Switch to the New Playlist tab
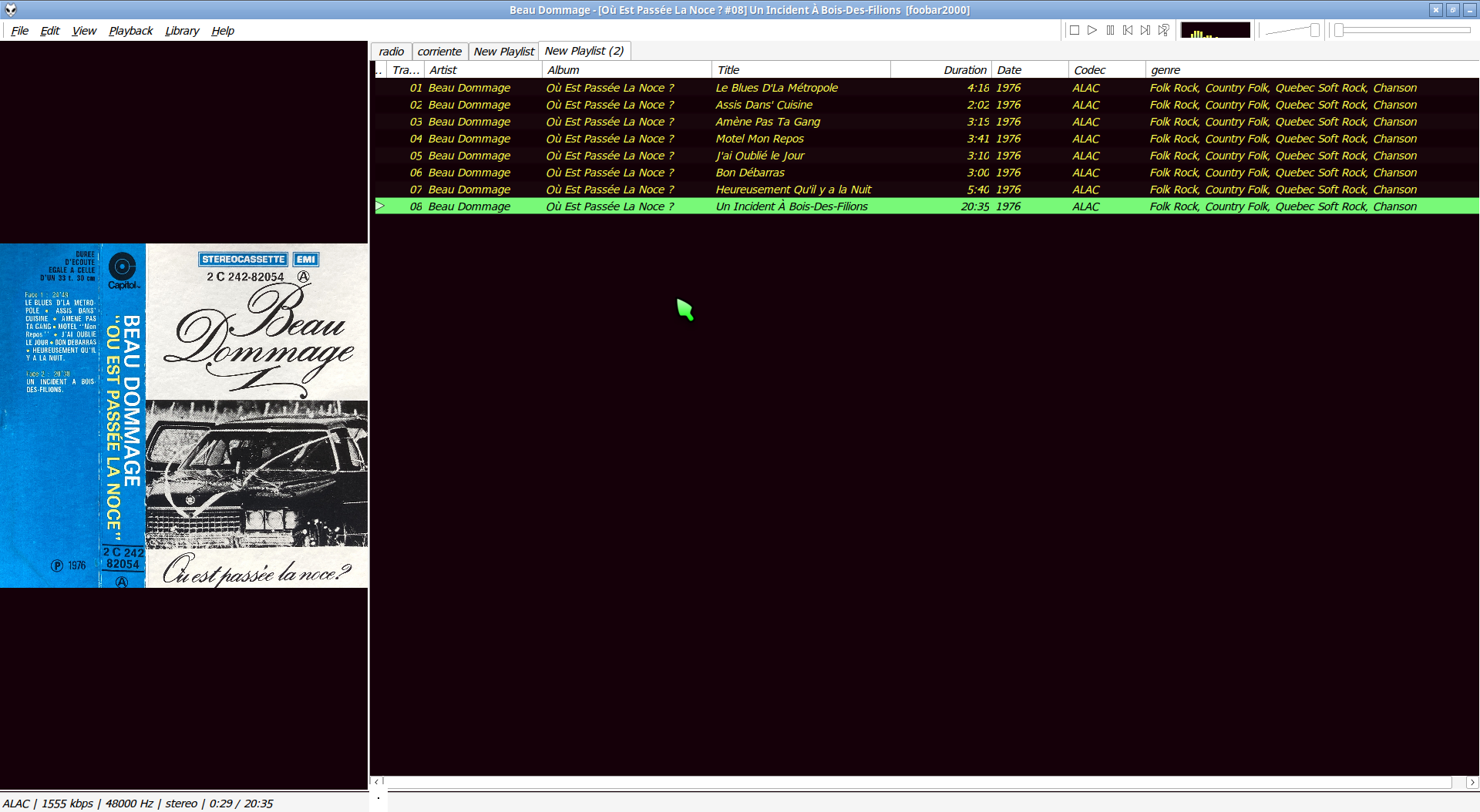The width and height of the screenshot is (1480, 812). point(503,52)
